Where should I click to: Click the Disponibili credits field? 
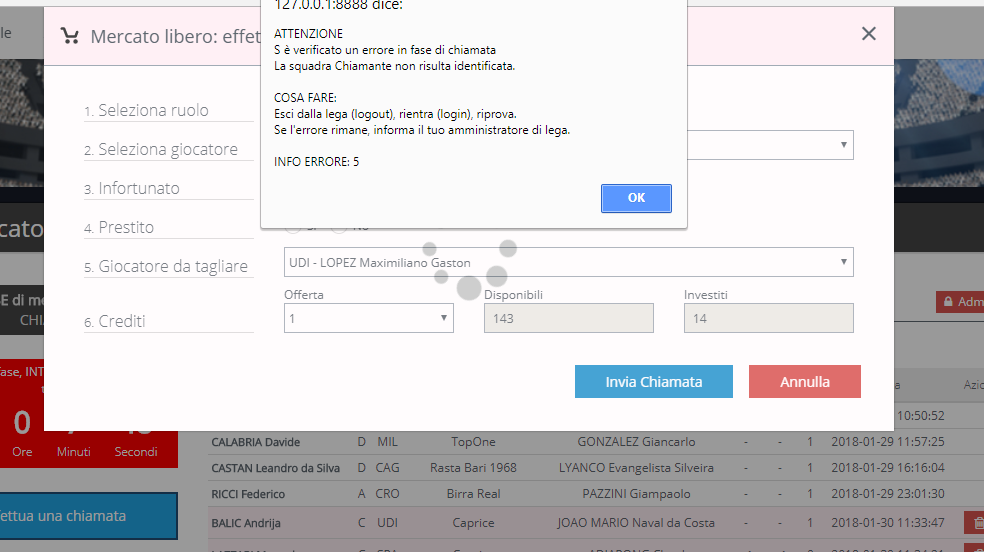point(568,318)
